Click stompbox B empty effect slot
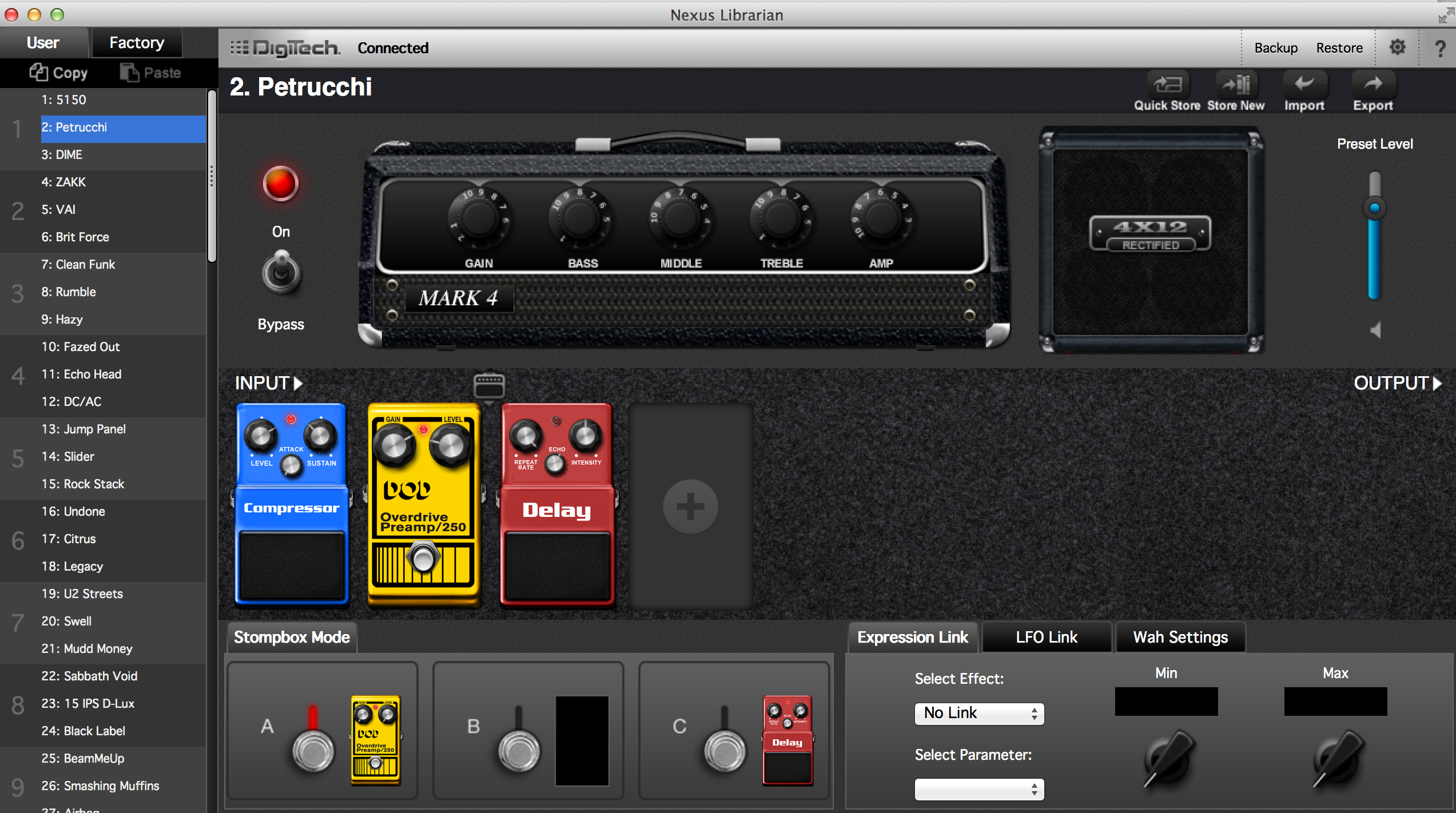The width and height of the screenshot is (1456, 813). [582, 740]
